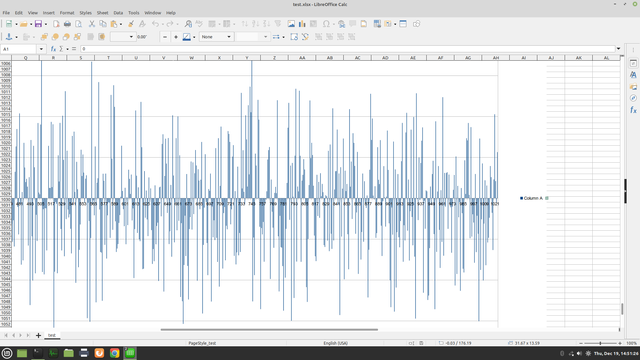
Task: Click the formula input line field
Action: point(347,49)
